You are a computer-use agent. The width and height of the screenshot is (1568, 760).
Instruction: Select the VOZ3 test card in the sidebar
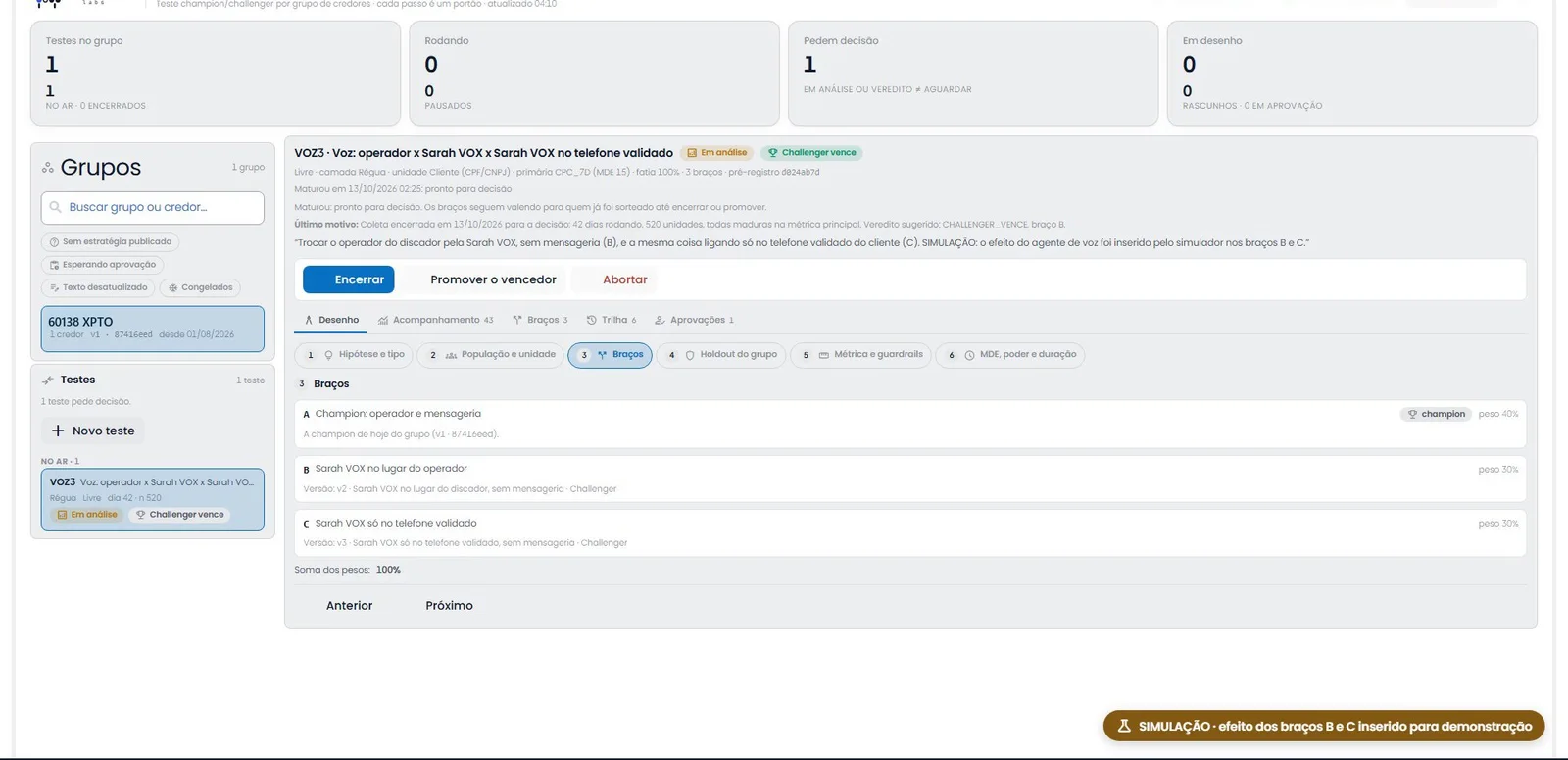tap(153, 499)
